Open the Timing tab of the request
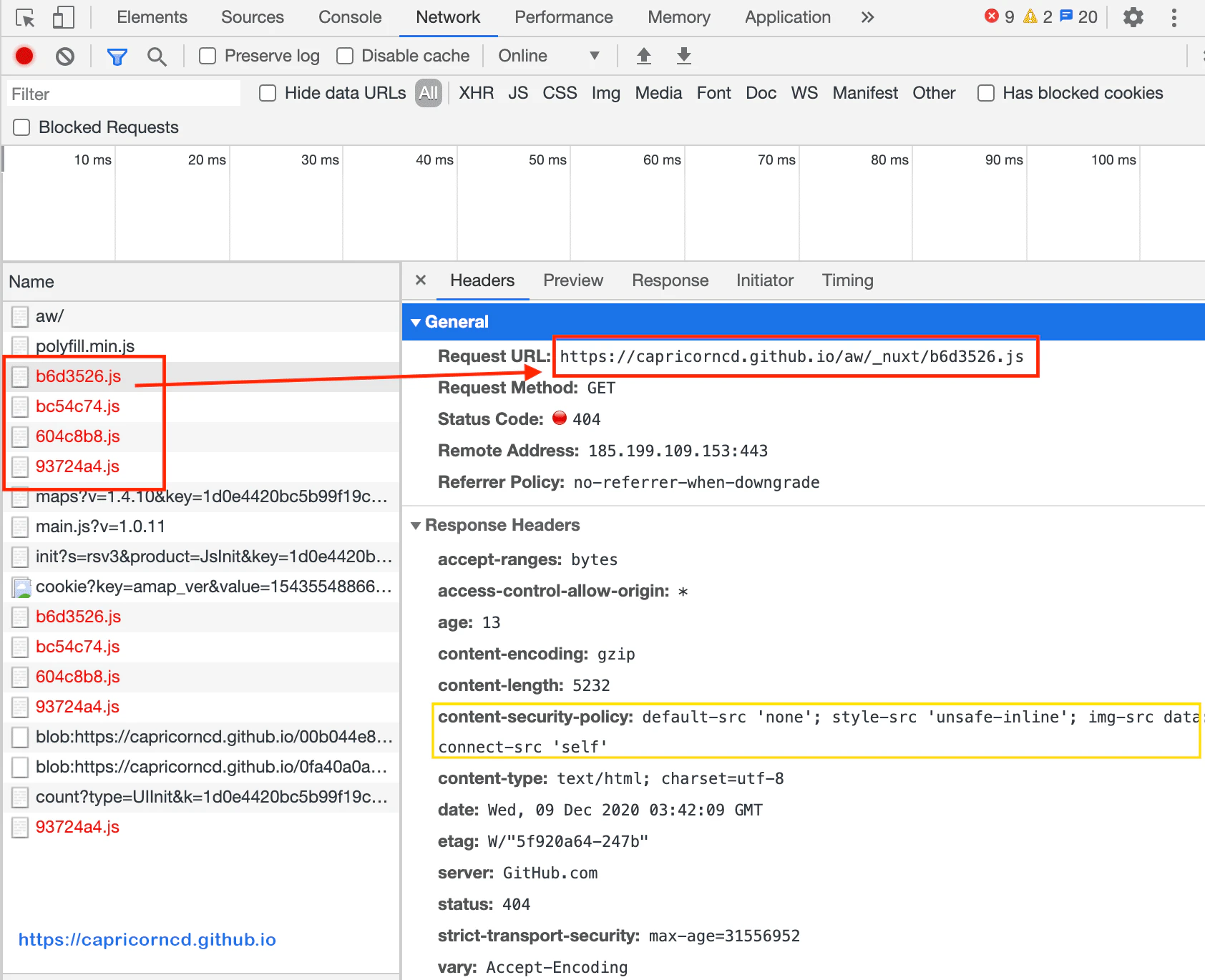Image resolution: width=1205 pixels, height=980 pixels. point(848,280)
